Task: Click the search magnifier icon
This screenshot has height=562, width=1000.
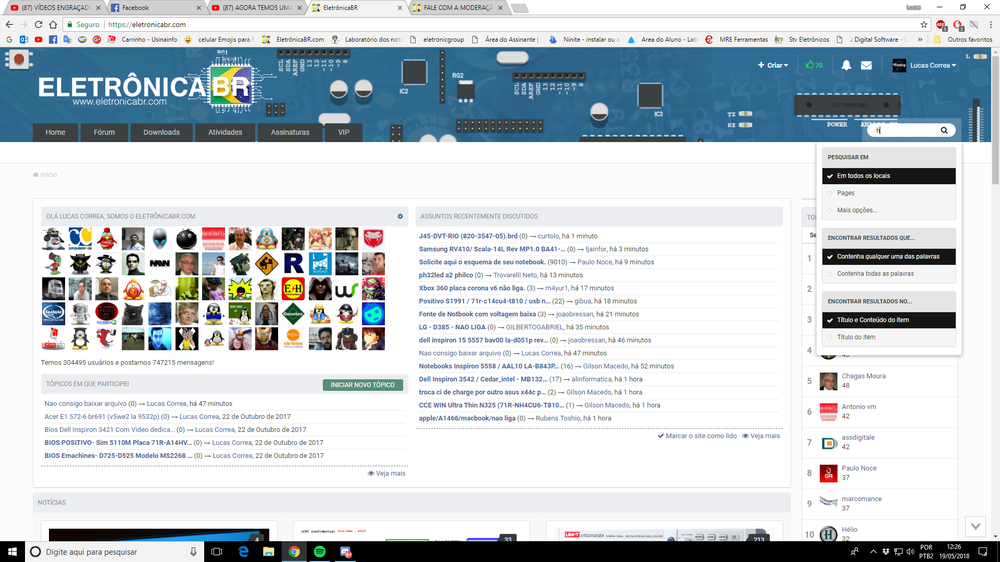Action: coord(944,131)
